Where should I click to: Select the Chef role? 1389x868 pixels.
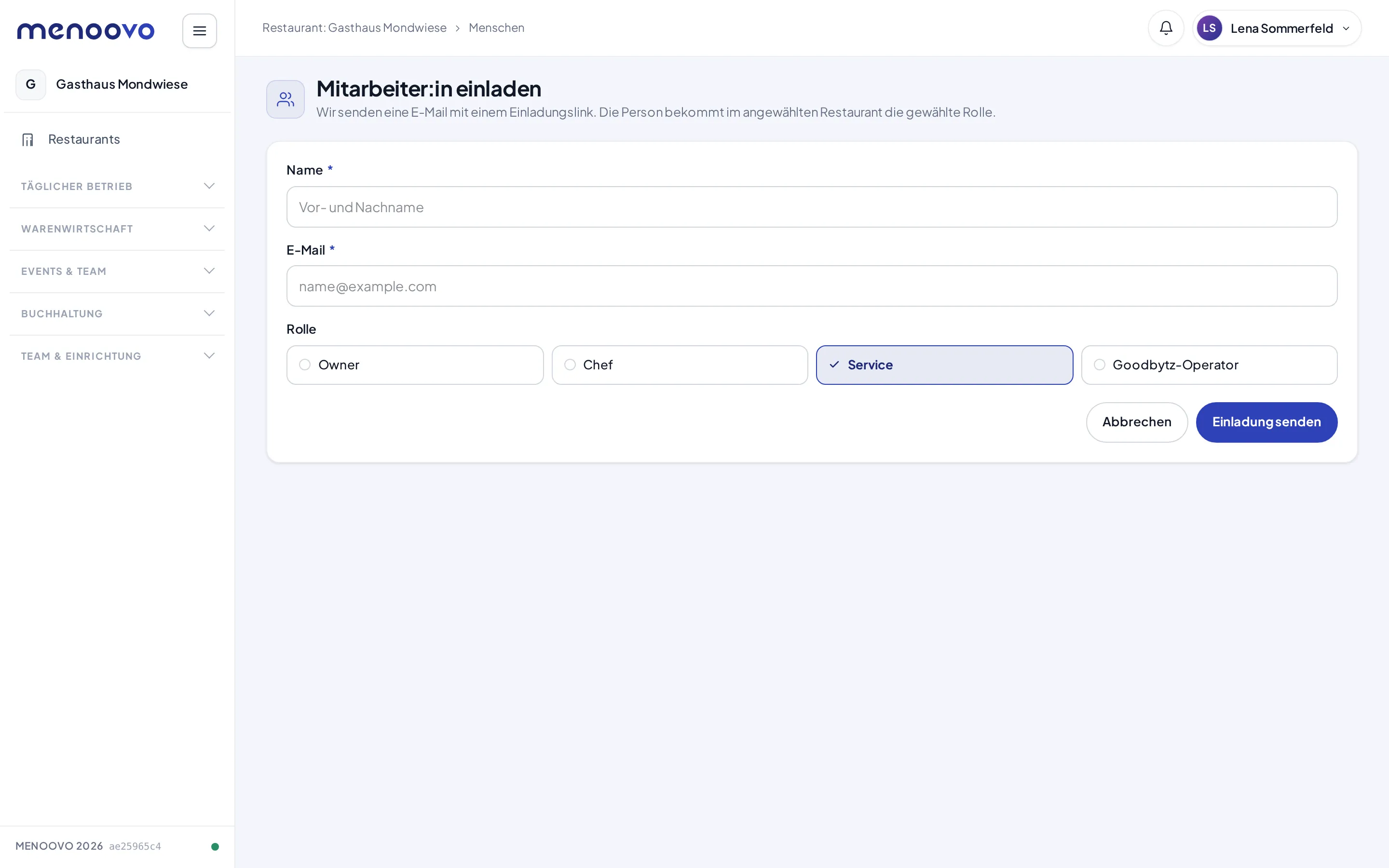[x=680, y=365]
